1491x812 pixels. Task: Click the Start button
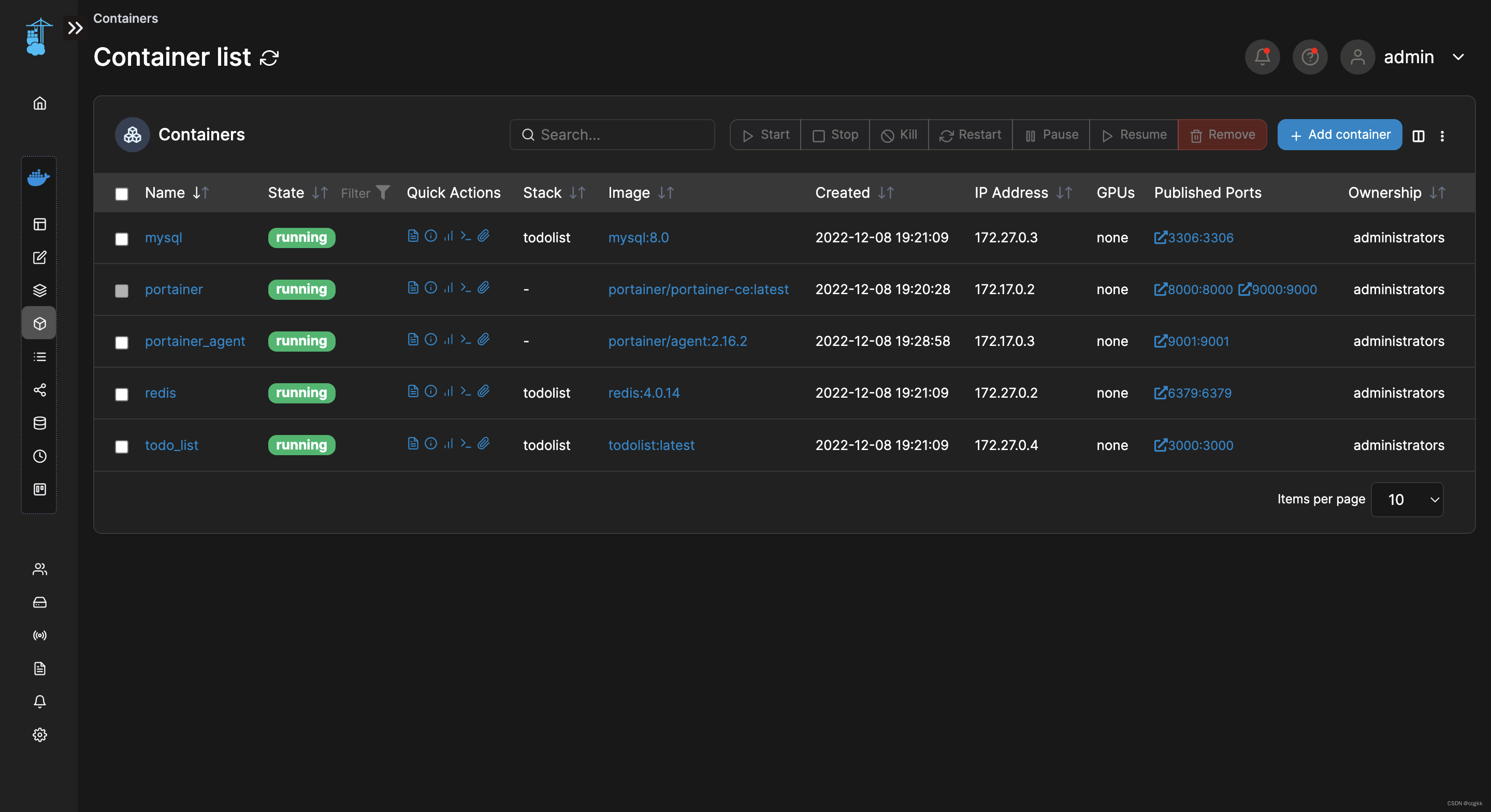[765, 135]
